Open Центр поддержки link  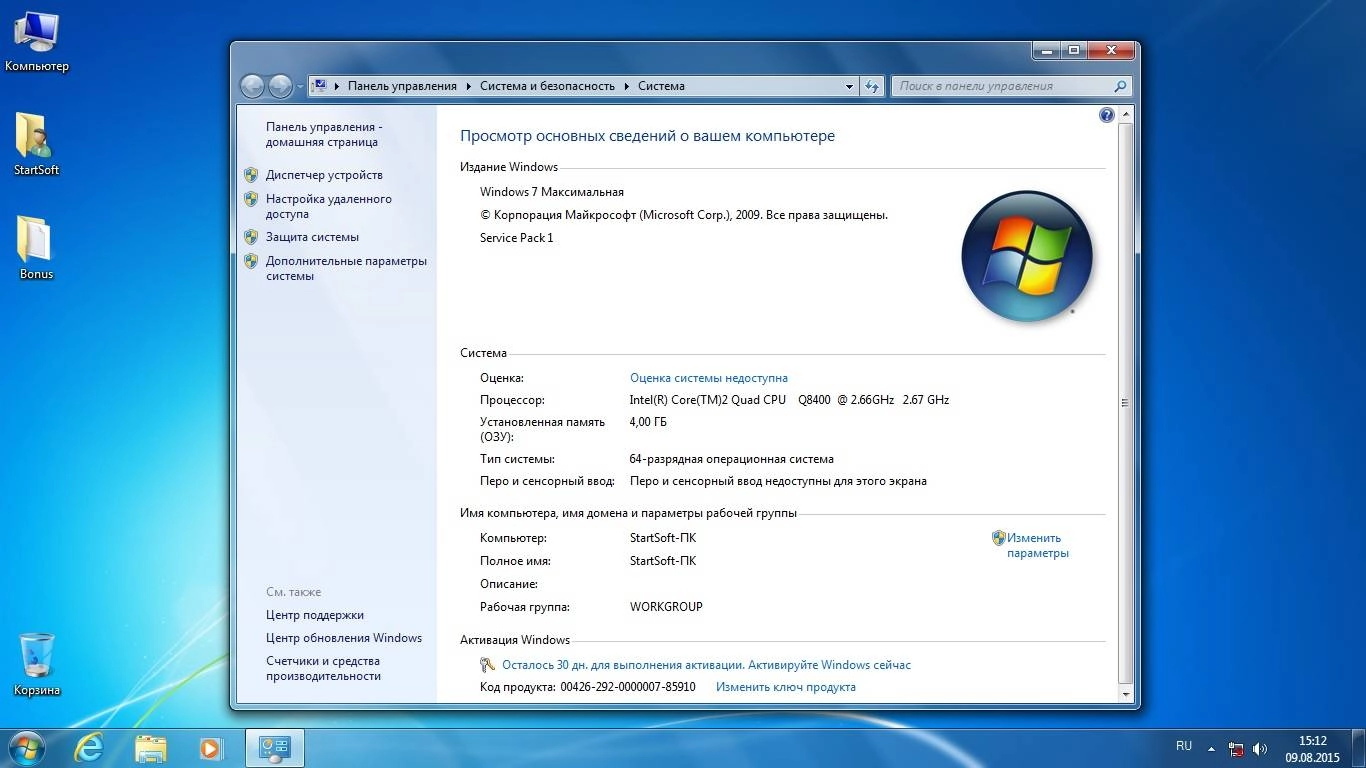tap(315, 615)
